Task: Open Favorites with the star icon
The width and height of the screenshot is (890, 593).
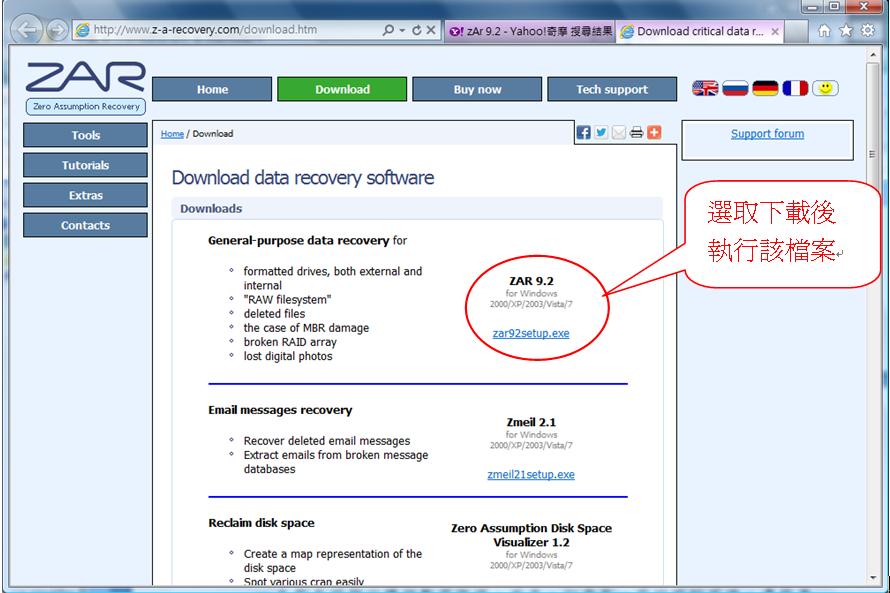Action: click(846, 31)
